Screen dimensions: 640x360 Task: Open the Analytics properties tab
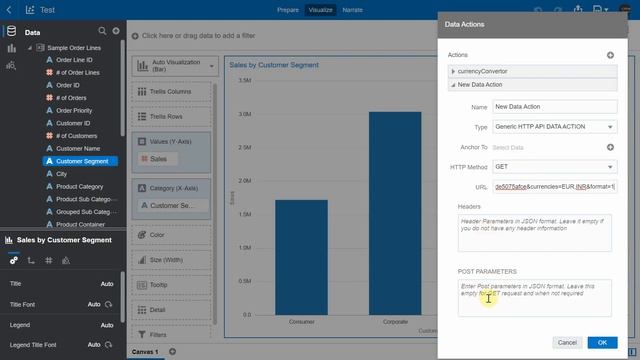click(x=66, y=260)
